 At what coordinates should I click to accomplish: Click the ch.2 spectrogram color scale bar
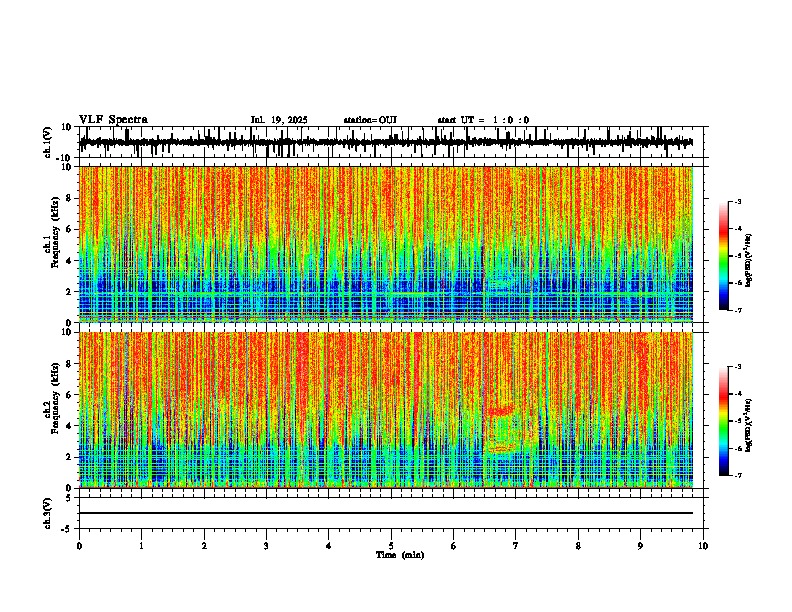[x=724, y=421]
